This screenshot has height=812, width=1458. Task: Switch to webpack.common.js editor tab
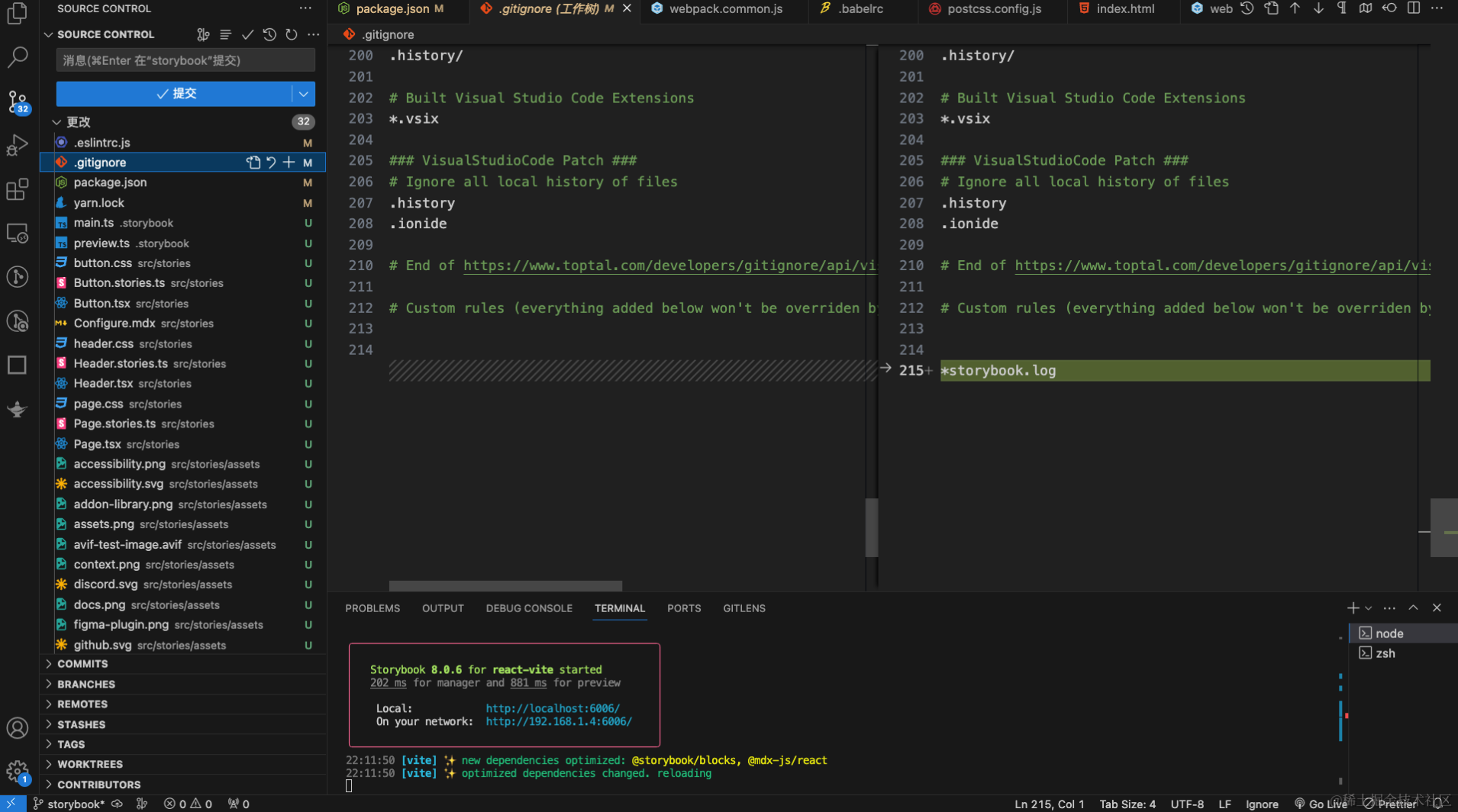(725, 8)
